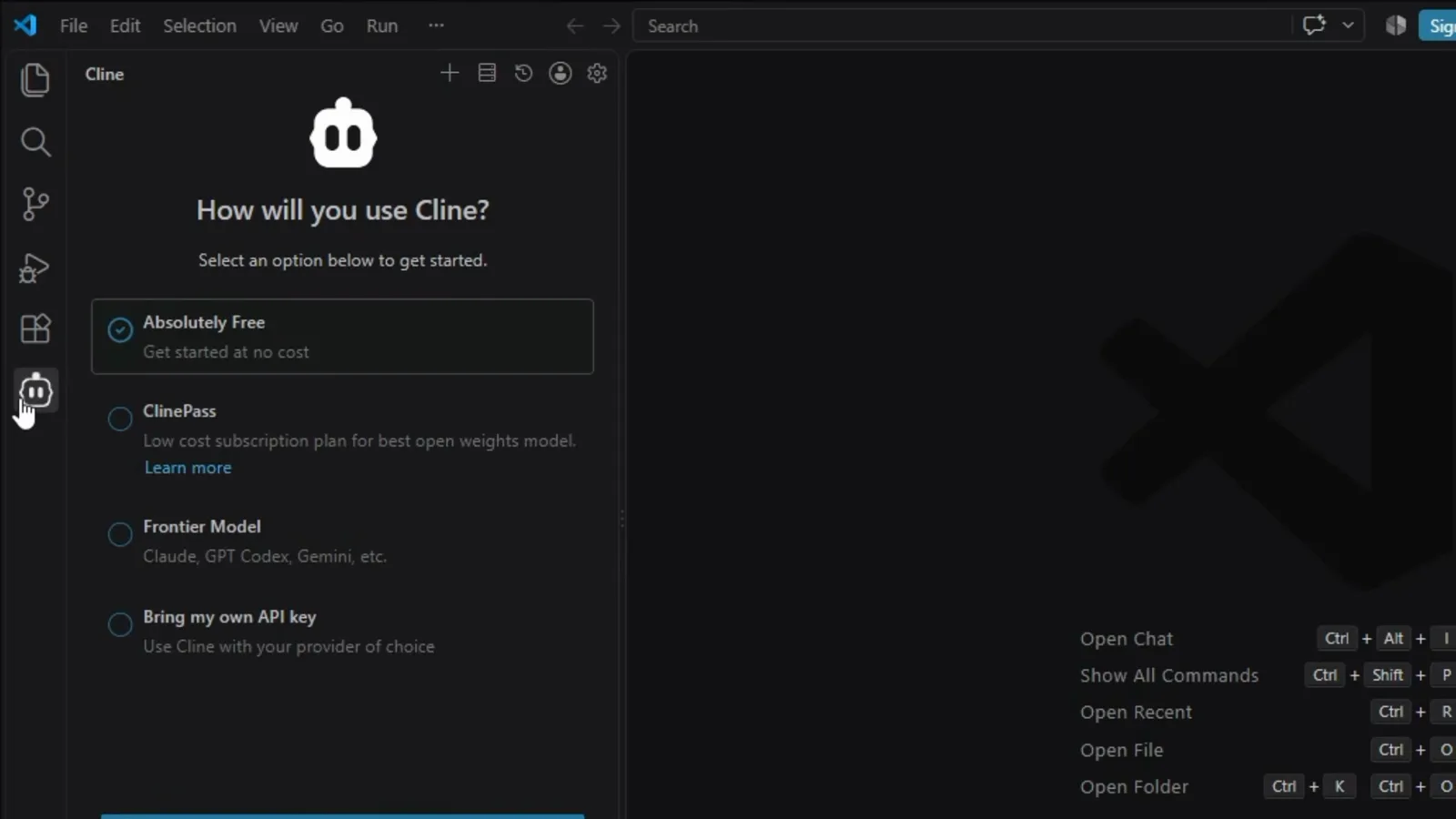
Task: Click the Open Folder label
Action: tap(1134, 786)
